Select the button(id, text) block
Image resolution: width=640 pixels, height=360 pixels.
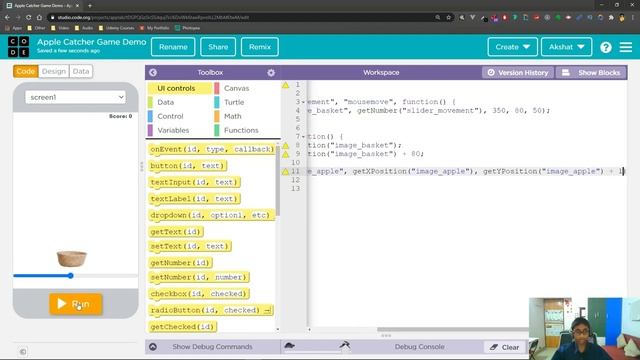click(188, 166)
